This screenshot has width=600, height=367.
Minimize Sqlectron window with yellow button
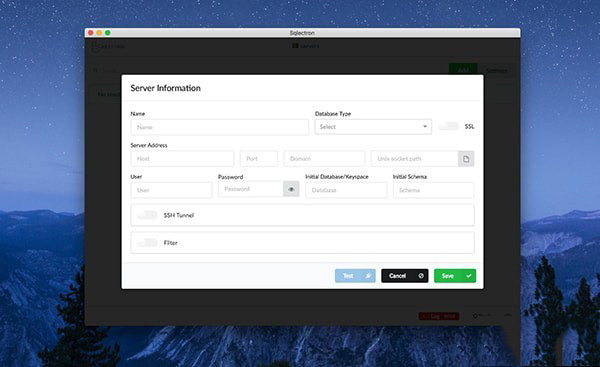point(99,33)
